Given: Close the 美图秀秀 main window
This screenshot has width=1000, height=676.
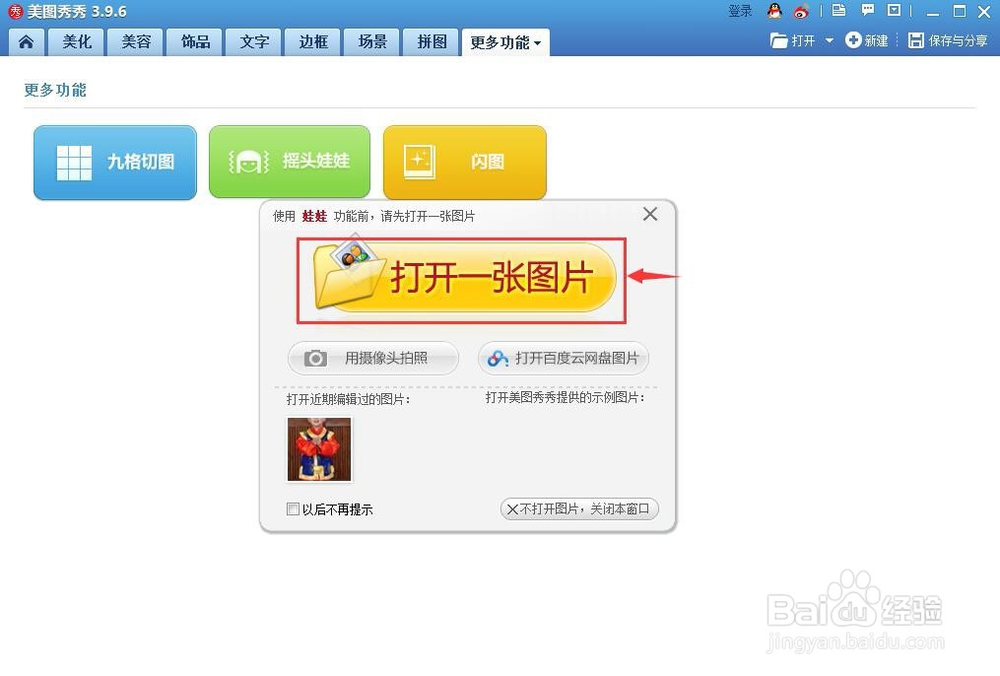Looking at the screenshot, I should pos(984,11).
